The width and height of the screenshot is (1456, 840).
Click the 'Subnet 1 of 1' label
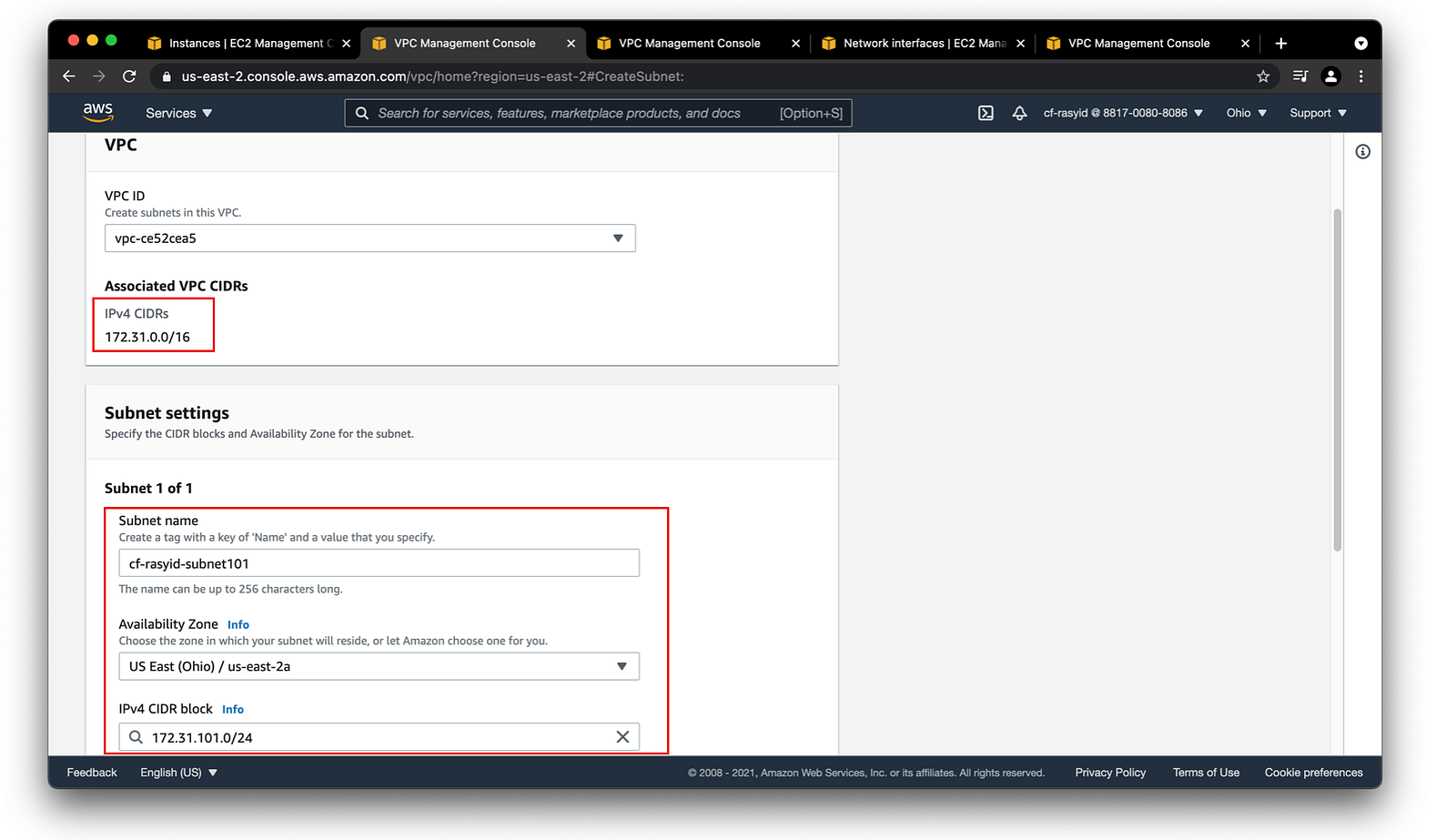[x=148, y=488]
